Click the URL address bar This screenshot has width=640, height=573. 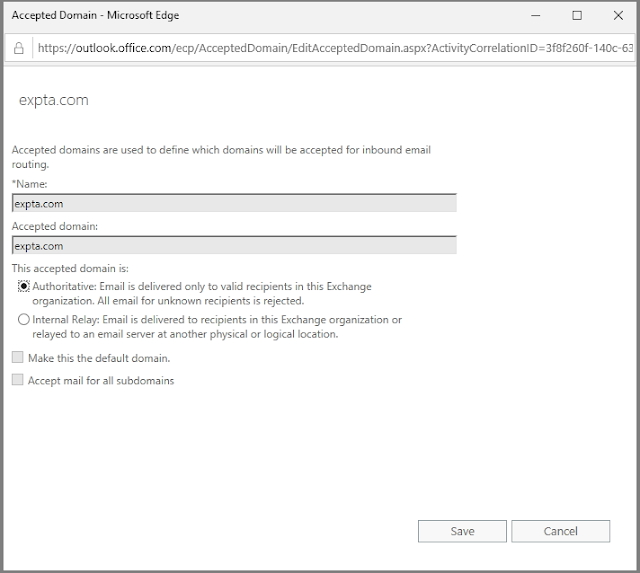pyautogui.click(x=330, y=47)
